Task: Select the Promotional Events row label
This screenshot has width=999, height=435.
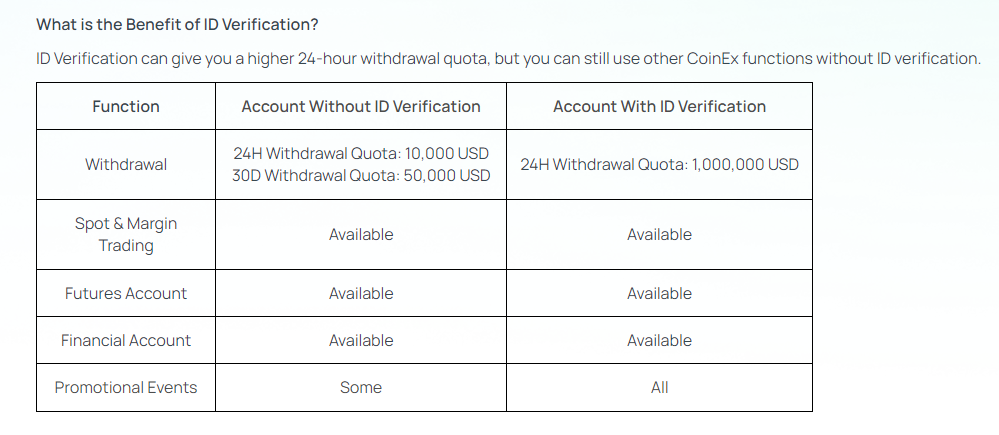Action: [126, 387]
